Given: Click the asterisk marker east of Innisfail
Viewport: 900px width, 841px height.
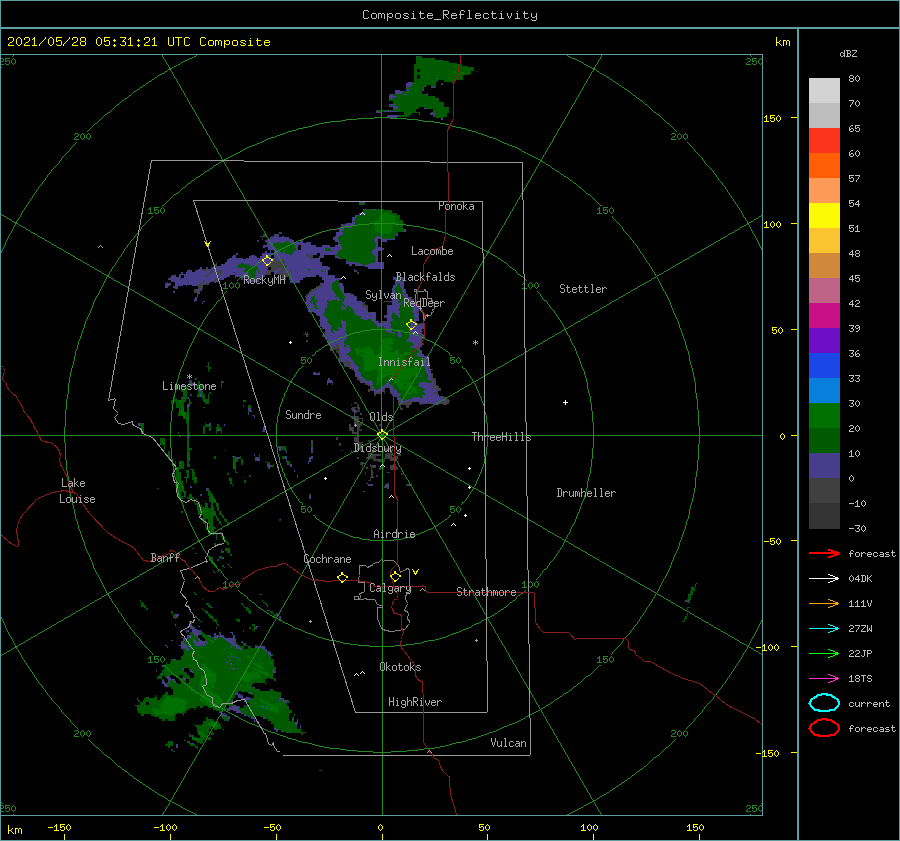Looking at the screenshot, I should point(475,343).
